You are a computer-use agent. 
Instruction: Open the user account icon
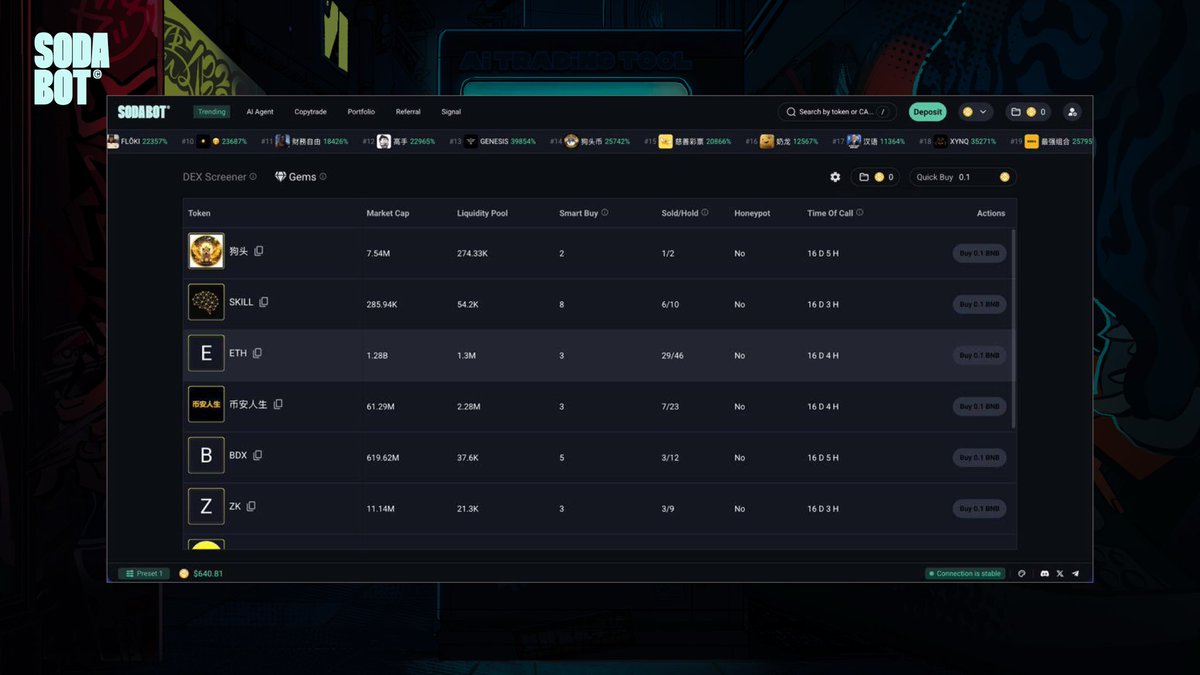(1072, 112)
